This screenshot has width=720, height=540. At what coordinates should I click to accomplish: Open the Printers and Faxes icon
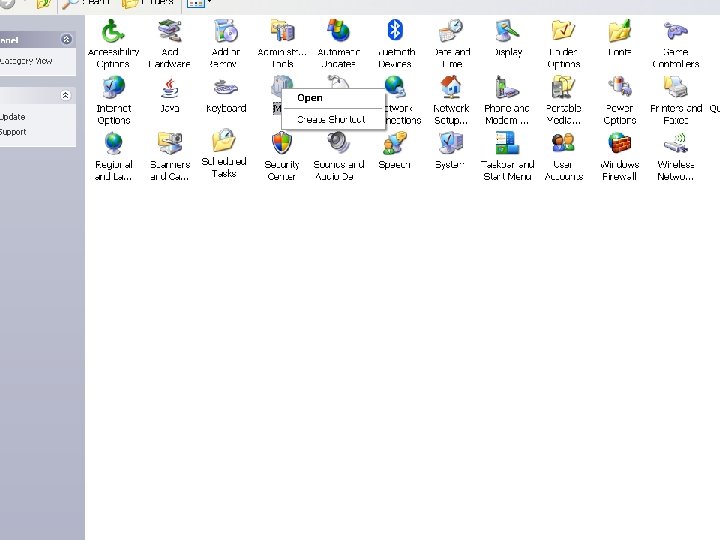[675, 88]
